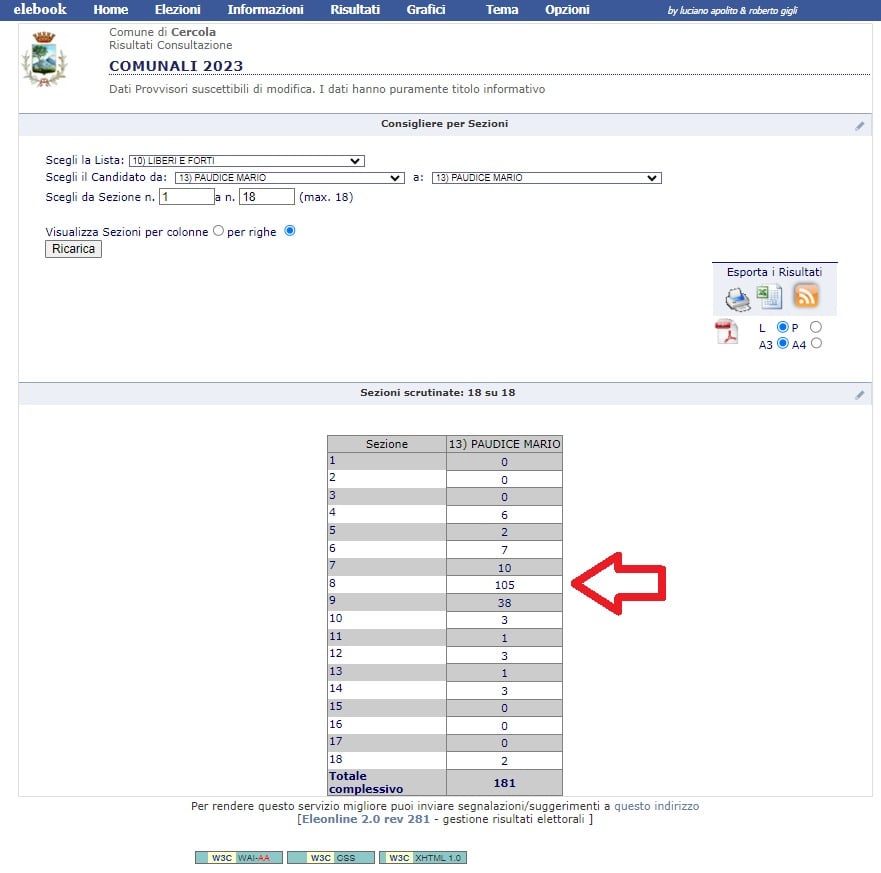
Task: Open the candidate 'a:' end range dropdown
Action: [x=546, y=178]
